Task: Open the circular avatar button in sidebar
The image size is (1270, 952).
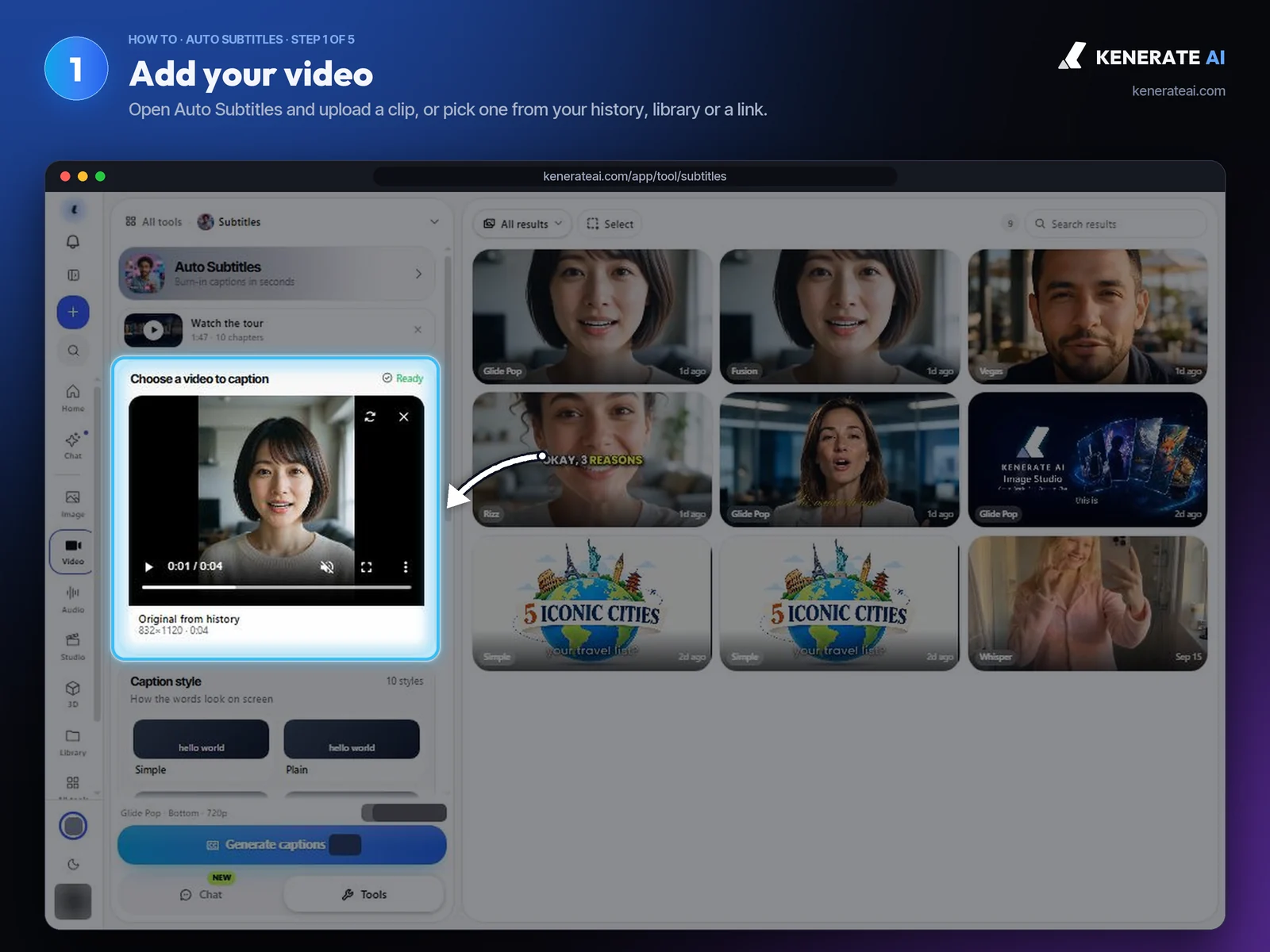Action: point(73,826)
